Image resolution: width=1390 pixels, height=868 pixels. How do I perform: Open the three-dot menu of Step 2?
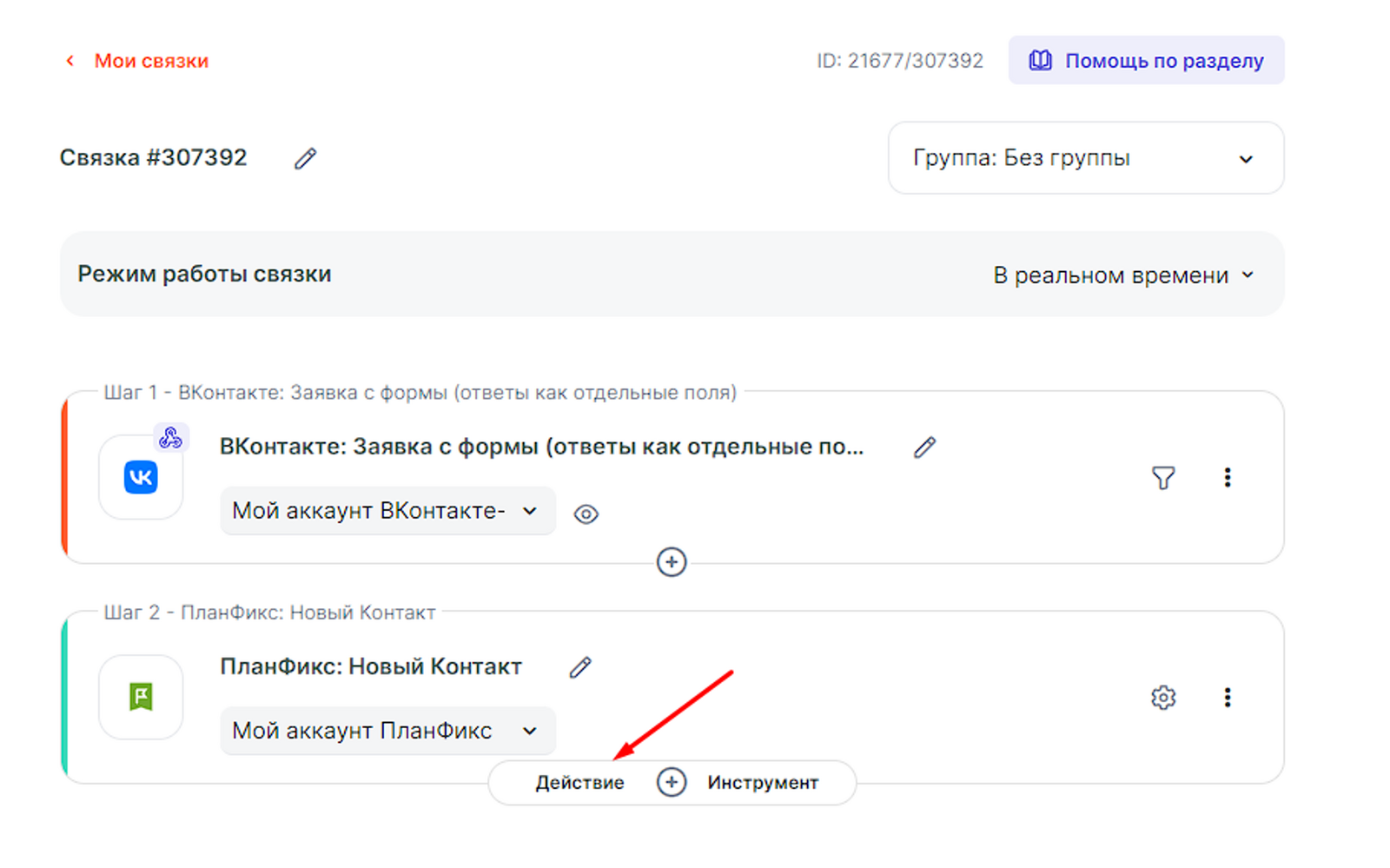pos(1227,698)
